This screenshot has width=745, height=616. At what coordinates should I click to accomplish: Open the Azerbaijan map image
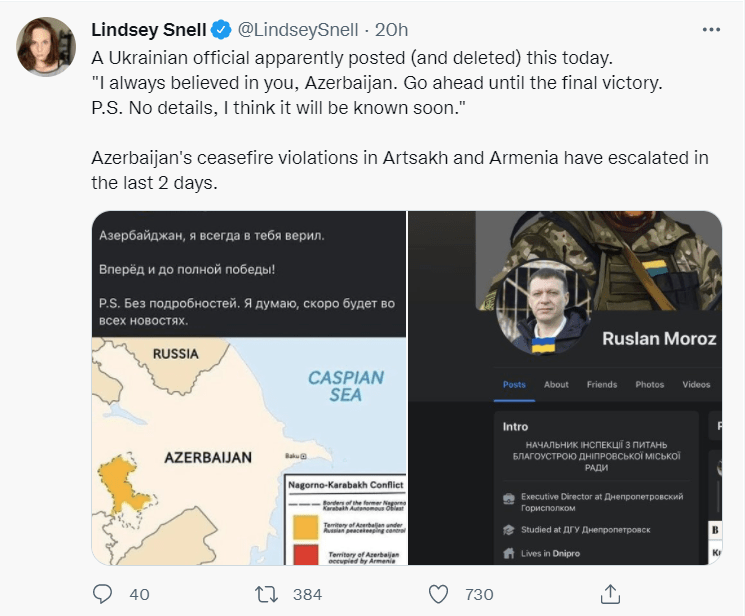pos(248,450)
